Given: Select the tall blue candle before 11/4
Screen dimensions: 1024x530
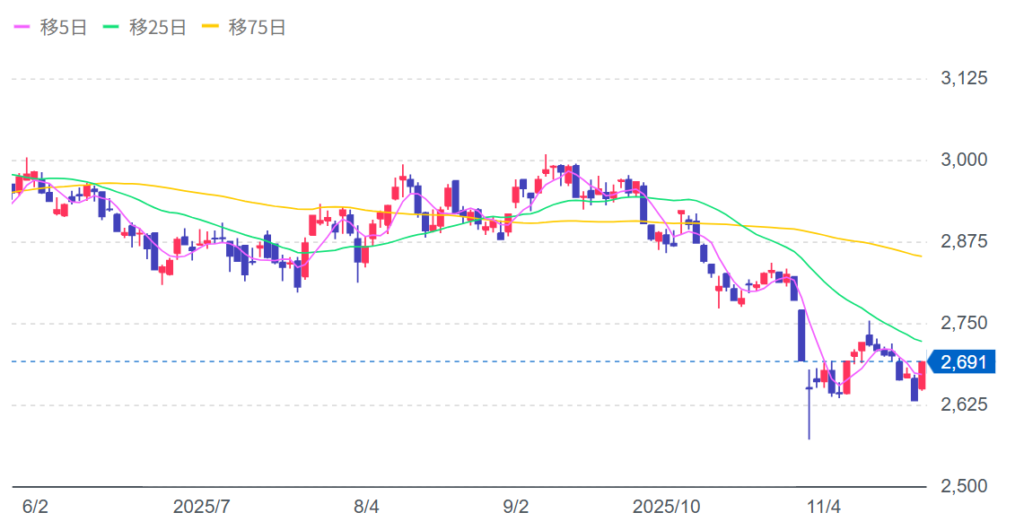Looking at the screenshot, I should pos(801,335).
